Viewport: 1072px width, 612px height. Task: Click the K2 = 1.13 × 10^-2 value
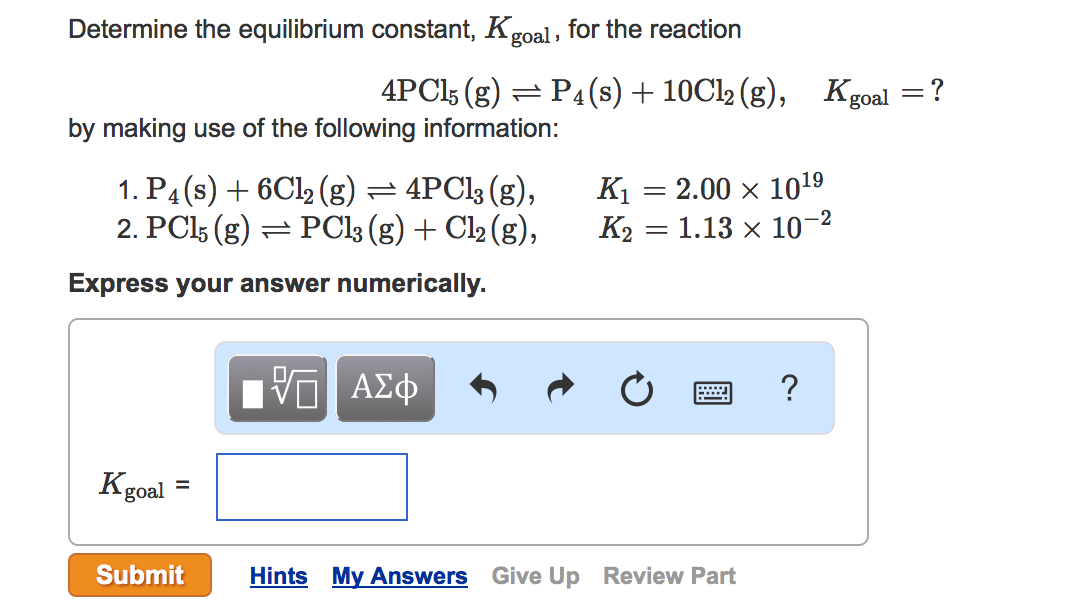[x=715, y=227]
